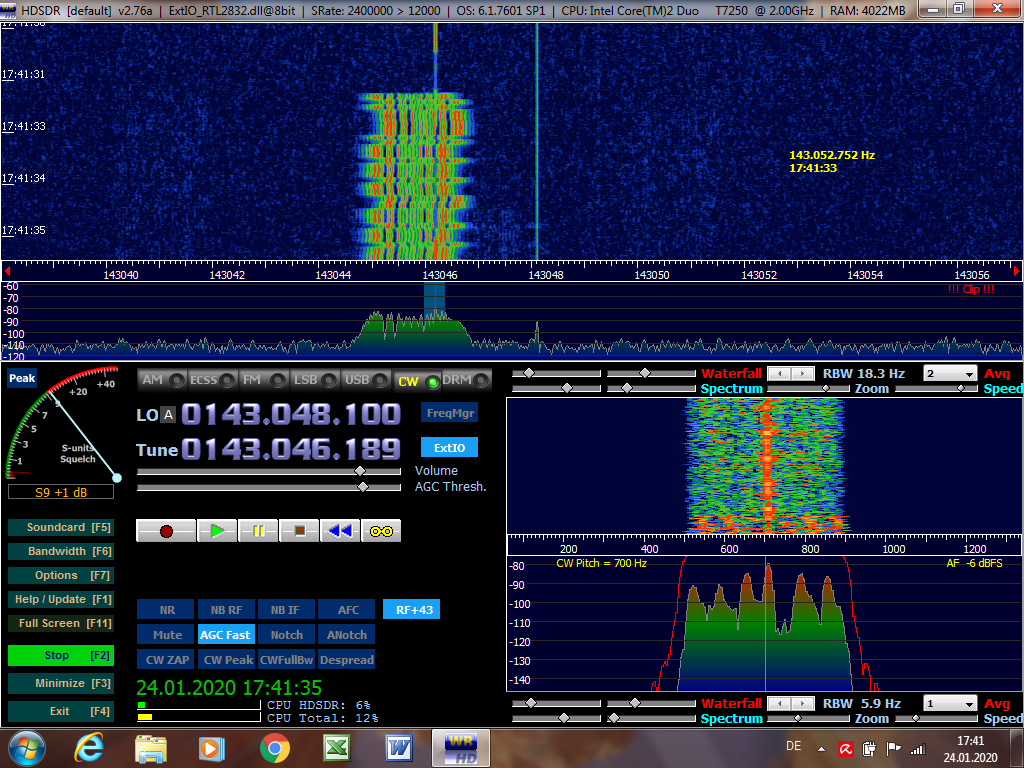Screen dimensions: 1024x768
Task: Click upper RBW 18.3 Hz left arrow
Action: (779, 374)
